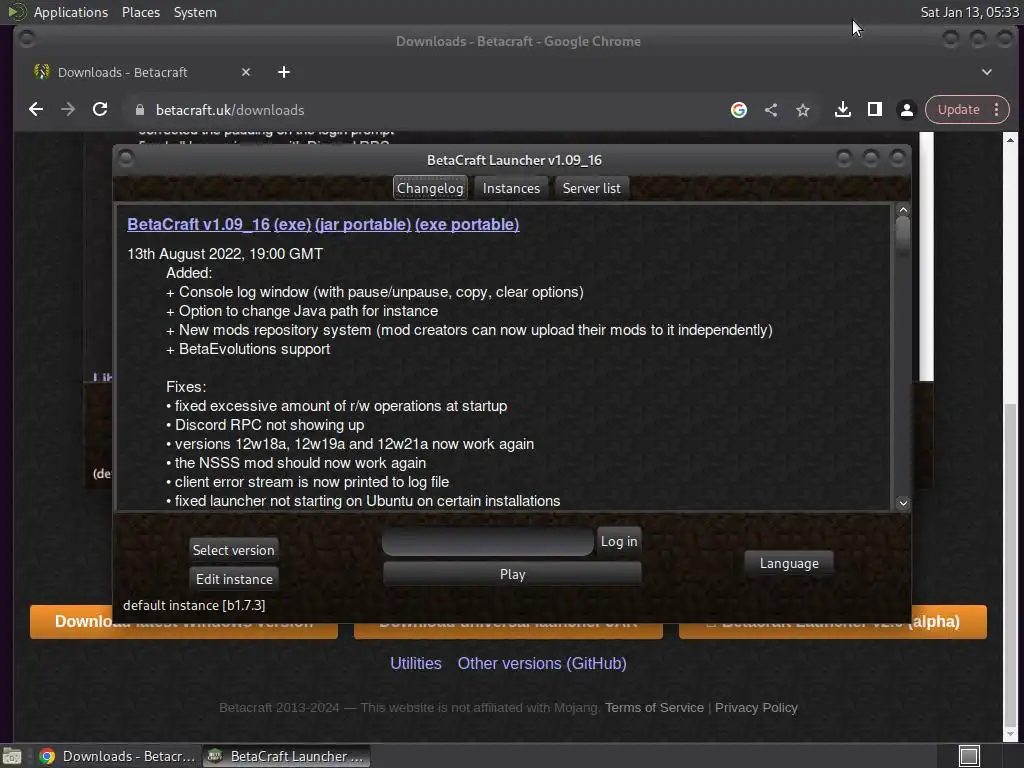Expand Chrome tab search chevron

click(987, 72)
